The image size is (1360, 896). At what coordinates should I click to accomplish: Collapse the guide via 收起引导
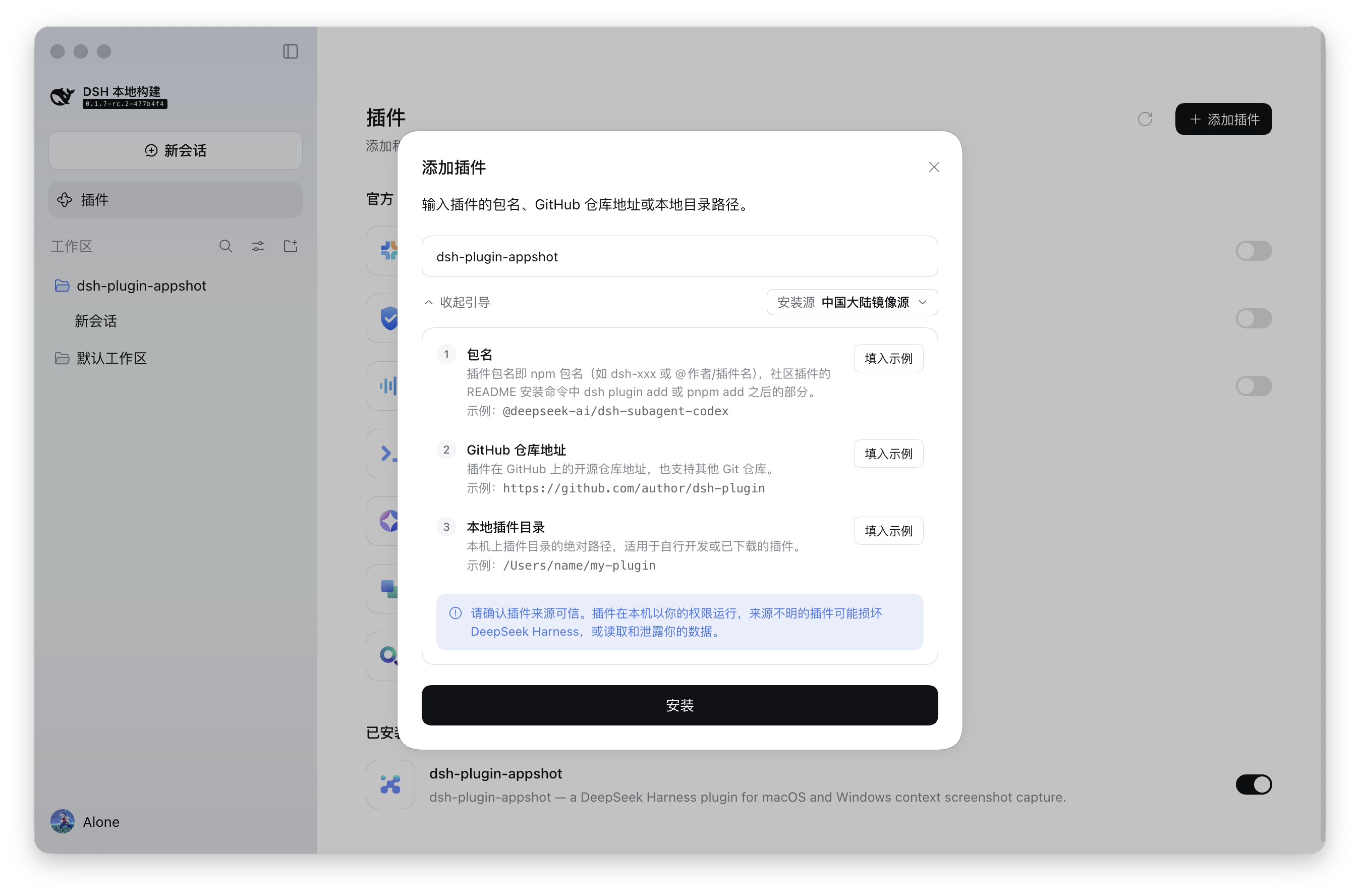coord(457,302)
